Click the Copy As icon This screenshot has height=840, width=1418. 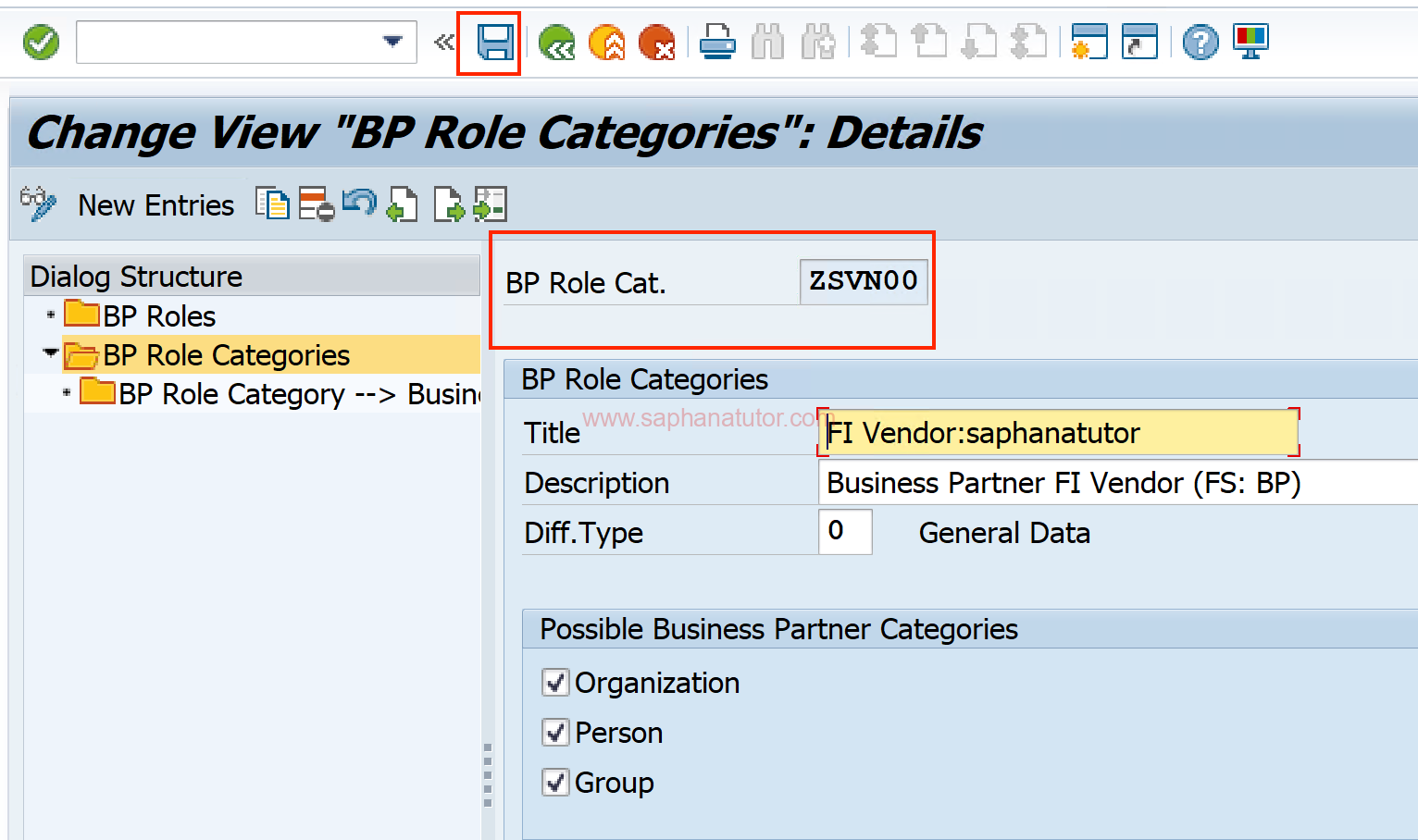tap(273, 204)
